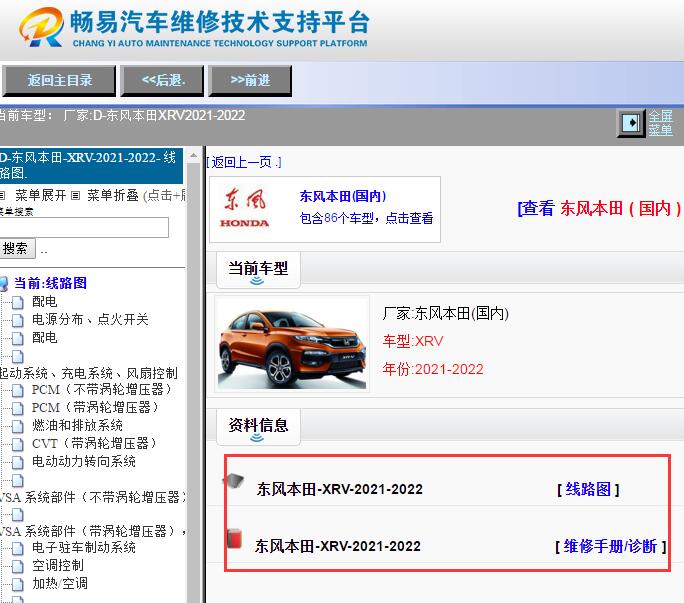Open the [维修手册/诊断] link
Screen dimensions: 684x603
pos(609,546)
